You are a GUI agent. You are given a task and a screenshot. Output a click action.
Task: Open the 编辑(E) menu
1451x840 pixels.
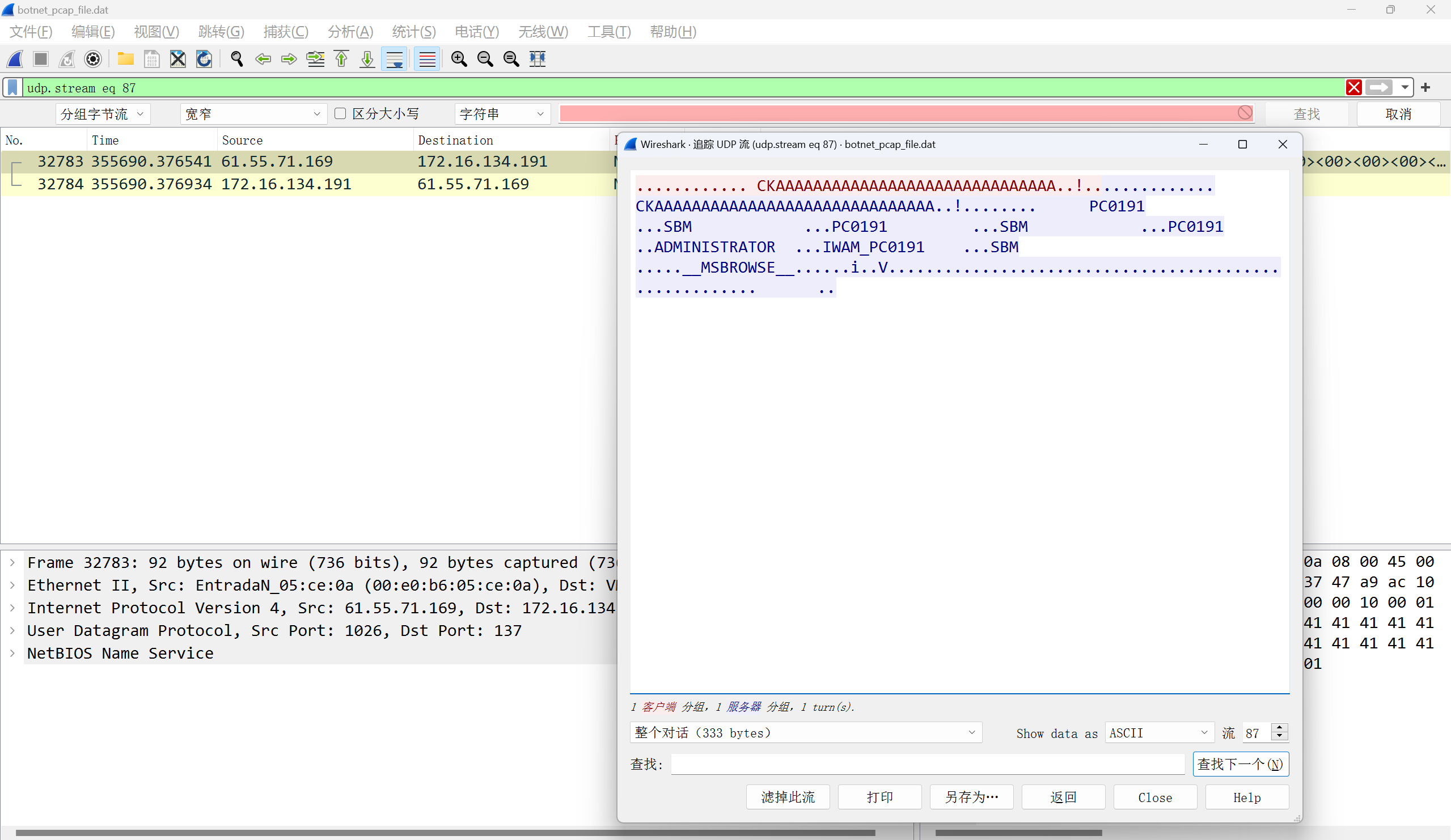coord(94,32)
